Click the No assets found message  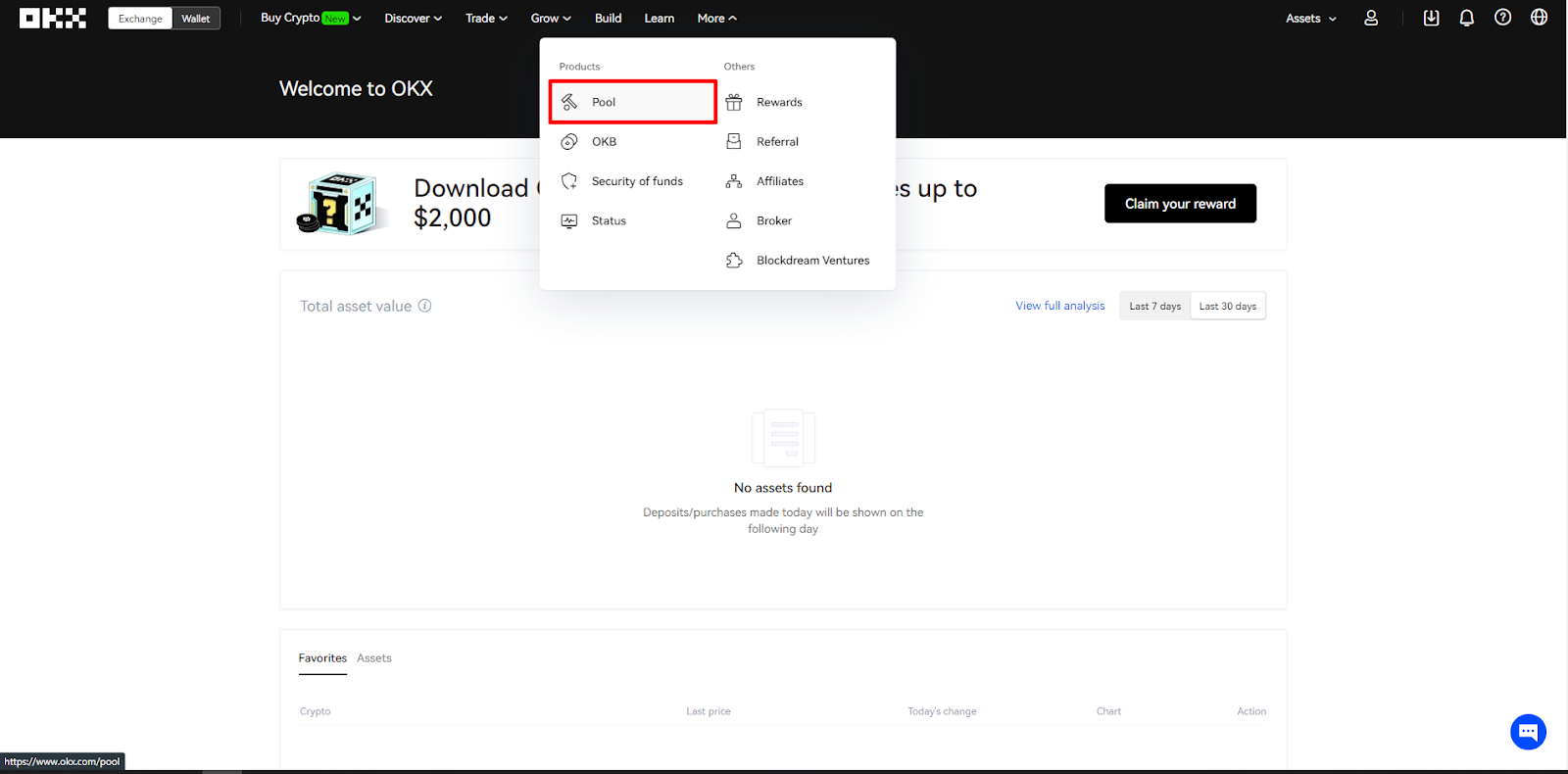(x=783, y=488)
